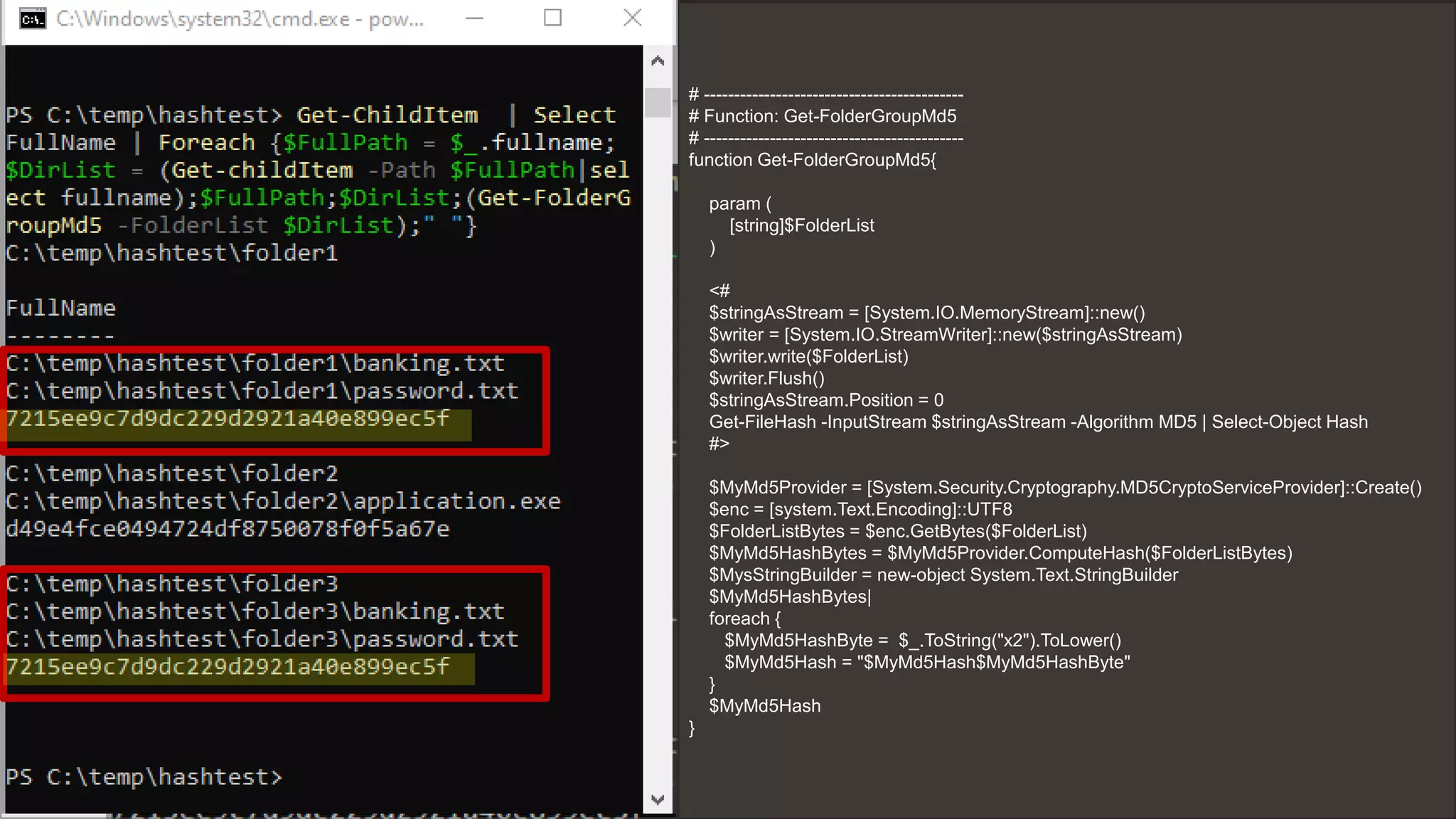
Task: Click the 'C:\temp\hashtest\folder2' line
Action: coord(172,473)
